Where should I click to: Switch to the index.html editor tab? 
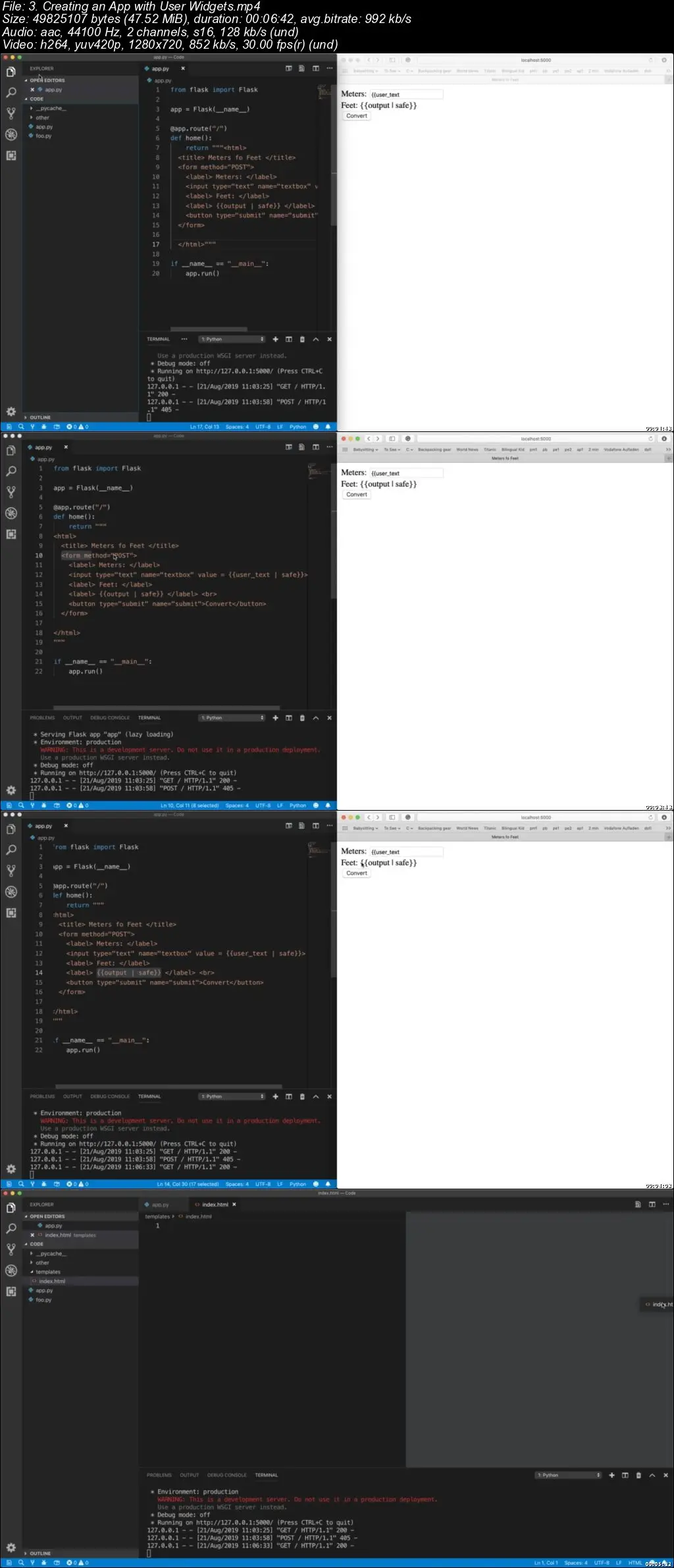215,1204
